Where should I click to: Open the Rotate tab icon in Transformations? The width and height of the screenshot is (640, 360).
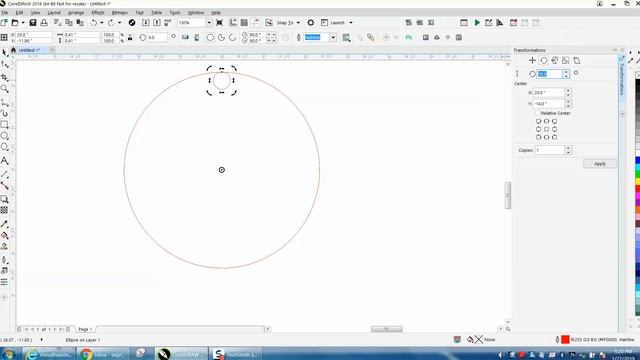pyautogui.click(x=544, y=60)
